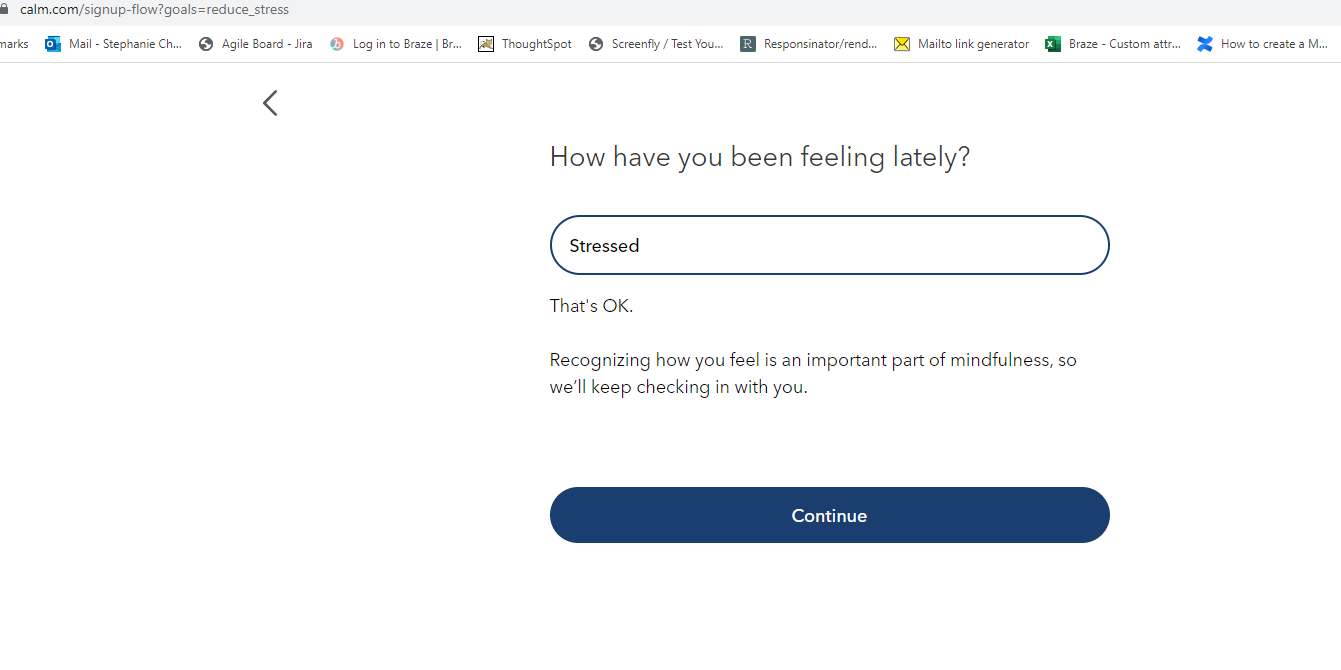Screen dimensions: 1341x670
Task: Open the Mail - Stephanie Ch bookmark text
Action: click(125, 44)
